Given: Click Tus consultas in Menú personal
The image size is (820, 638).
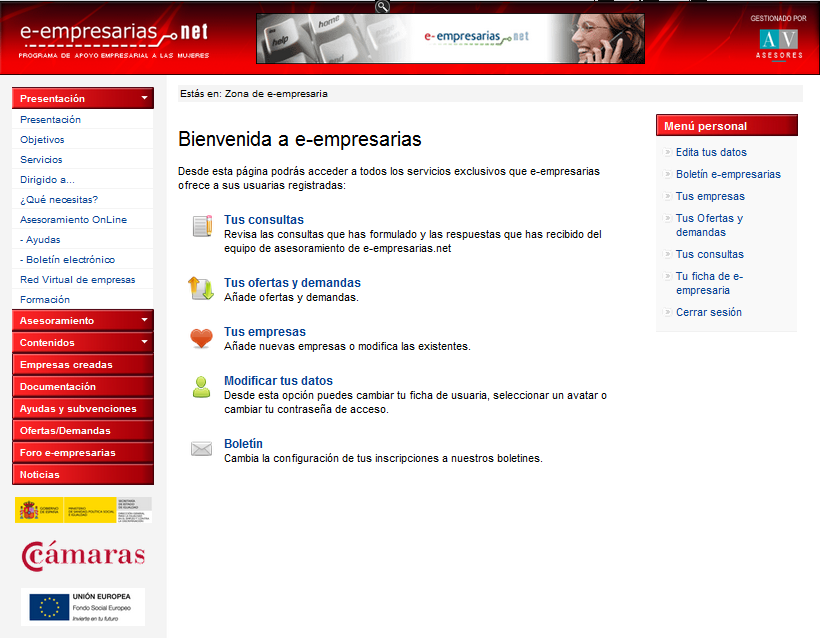Looking at the screenshot, I should click(x=709, y=254).
